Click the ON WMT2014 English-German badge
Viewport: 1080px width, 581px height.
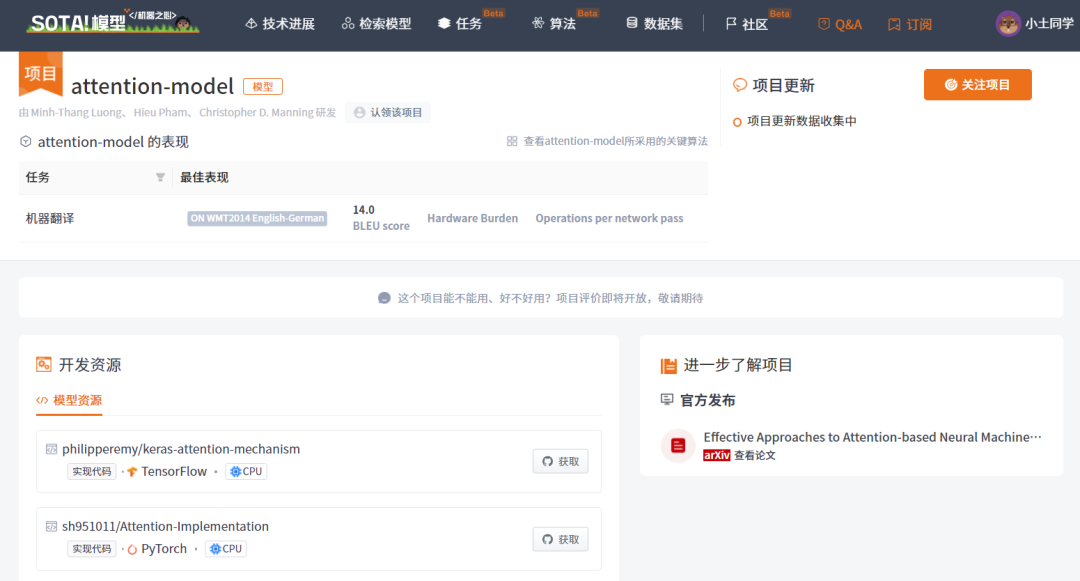pyautogui.click(x=257, y=218)
